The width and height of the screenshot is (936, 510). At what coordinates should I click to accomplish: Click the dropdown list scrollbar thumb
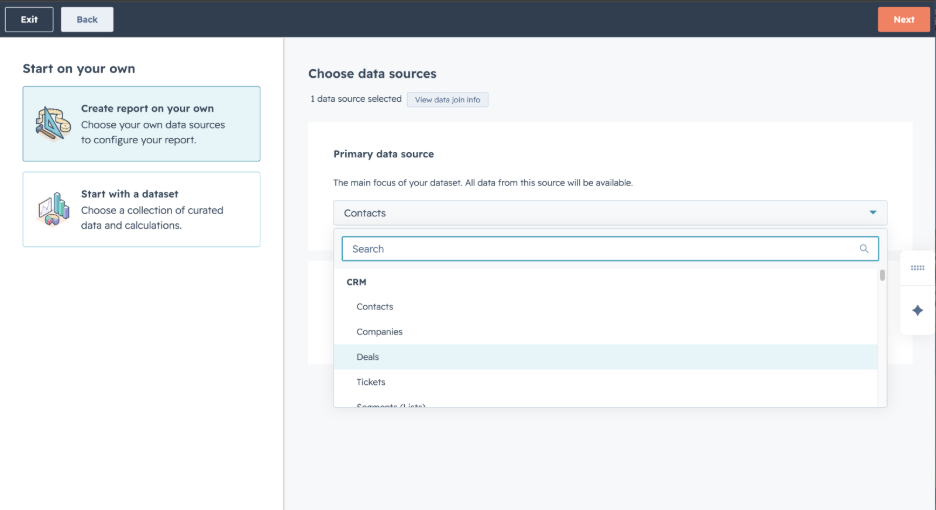[882, 275]
